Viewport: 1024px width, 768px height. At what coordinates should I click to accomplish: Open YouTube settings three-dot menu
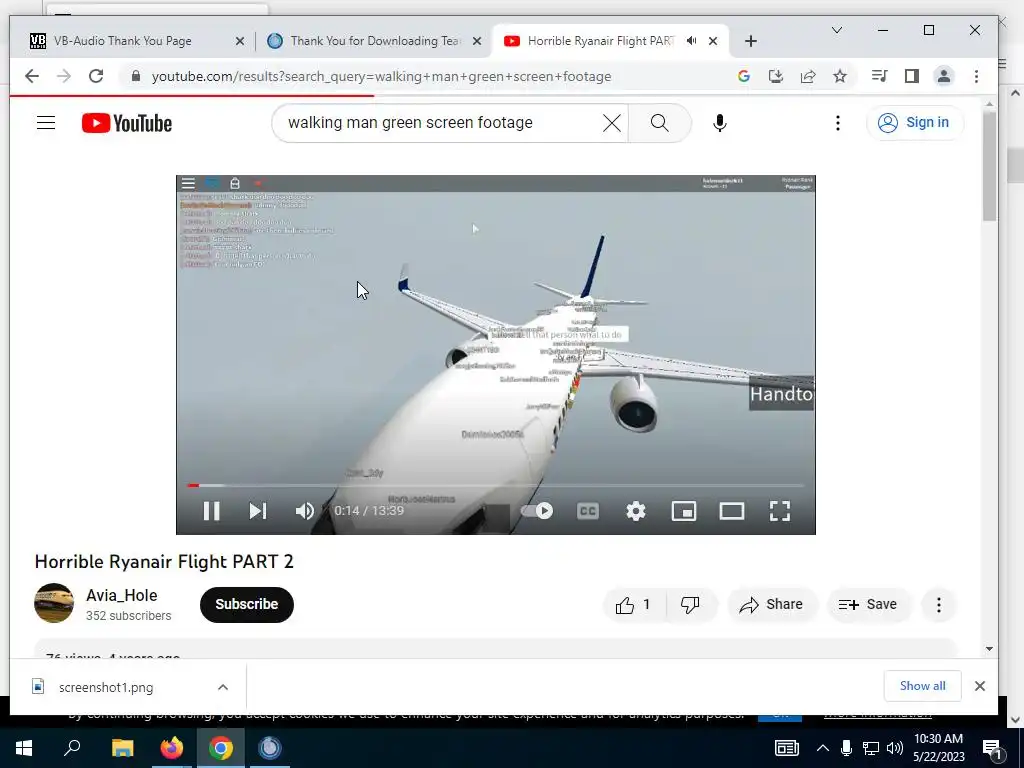[838, 123]
